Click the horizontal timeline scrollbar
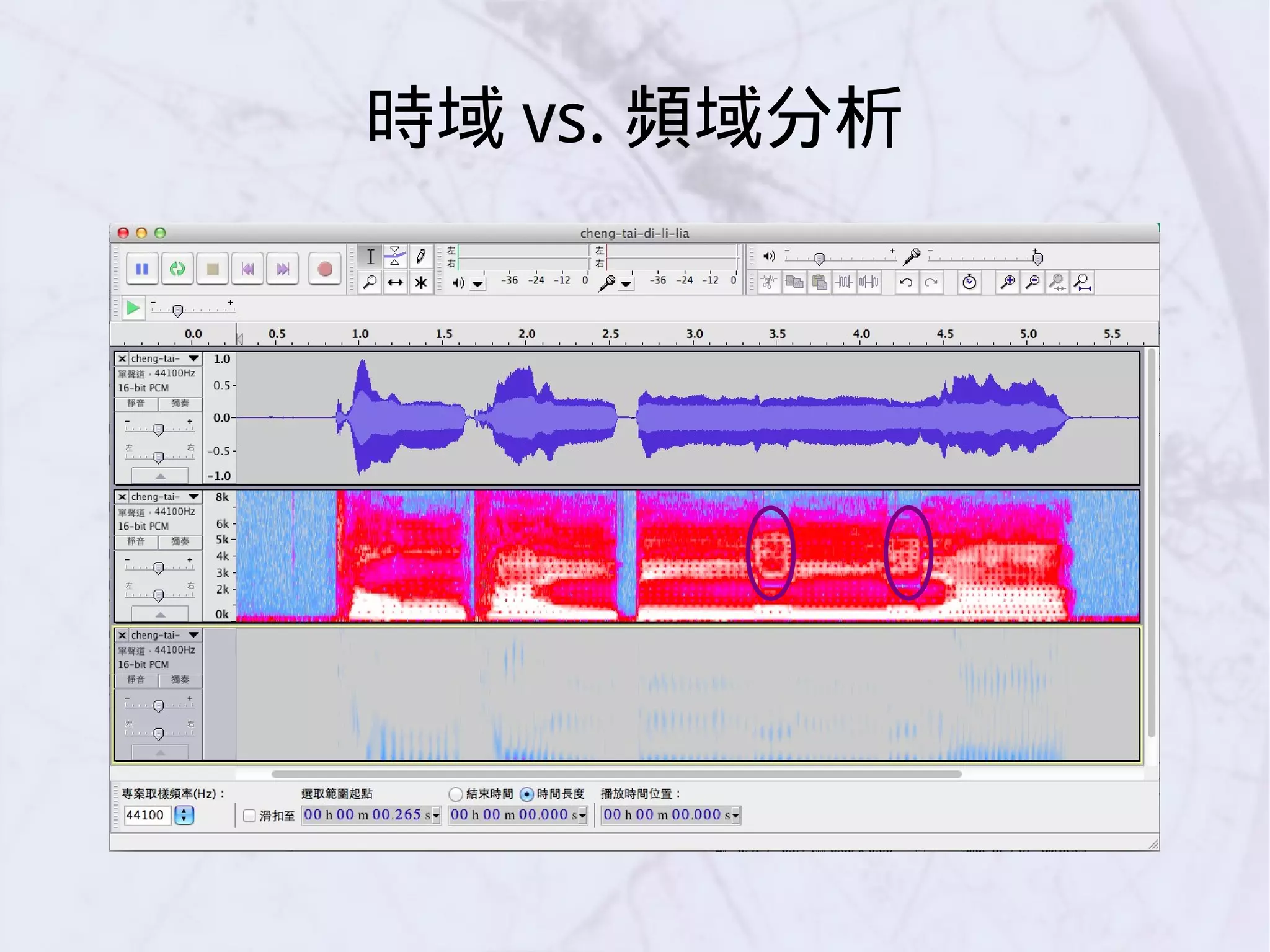Image resolution: width=1270 pixels, height=952 pixels. click(616, 774)
